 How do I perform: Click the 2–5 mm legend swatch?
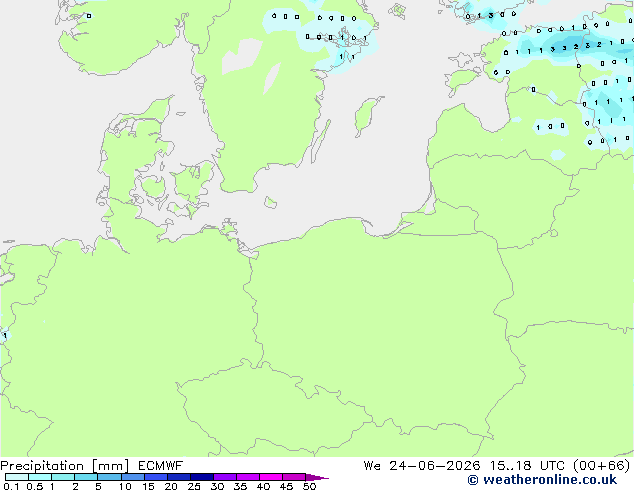click(86, 477)
